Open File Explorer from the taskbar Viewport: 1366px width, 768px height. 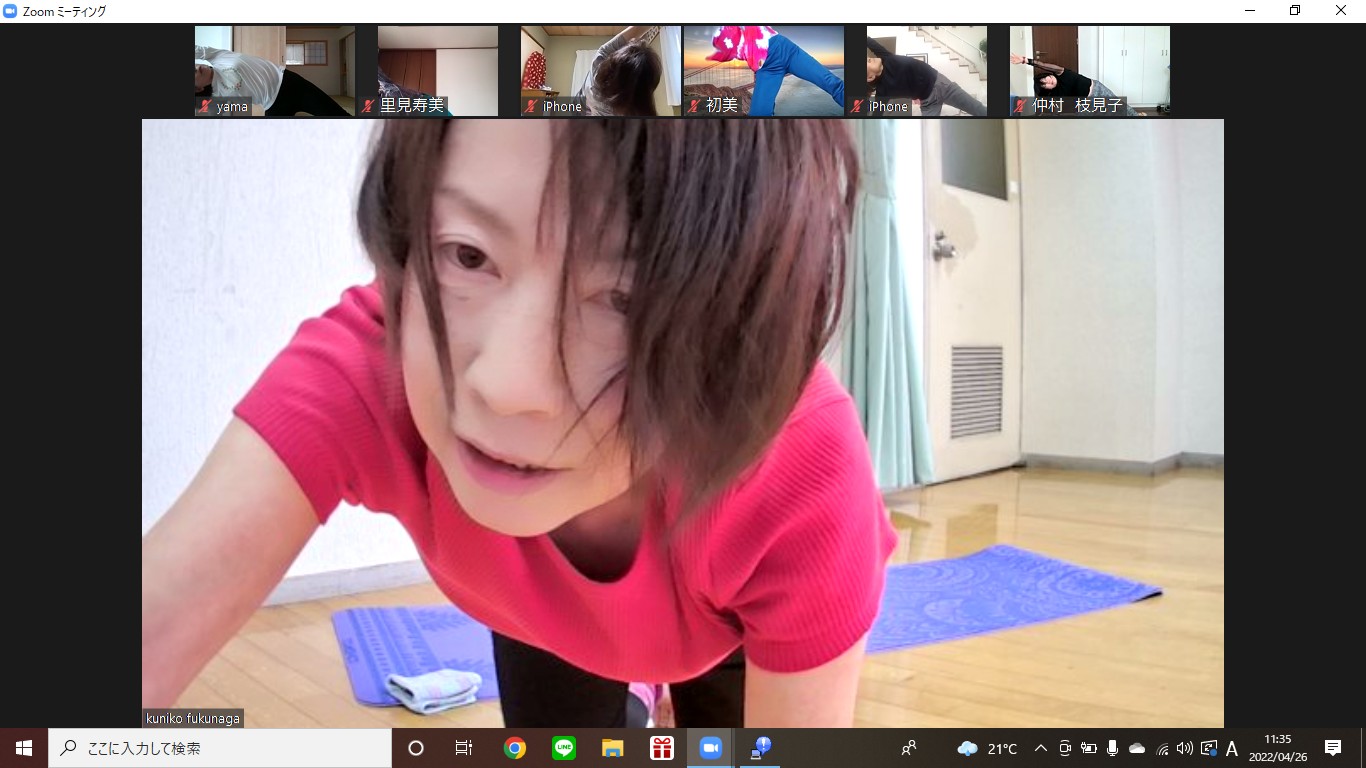613,748
